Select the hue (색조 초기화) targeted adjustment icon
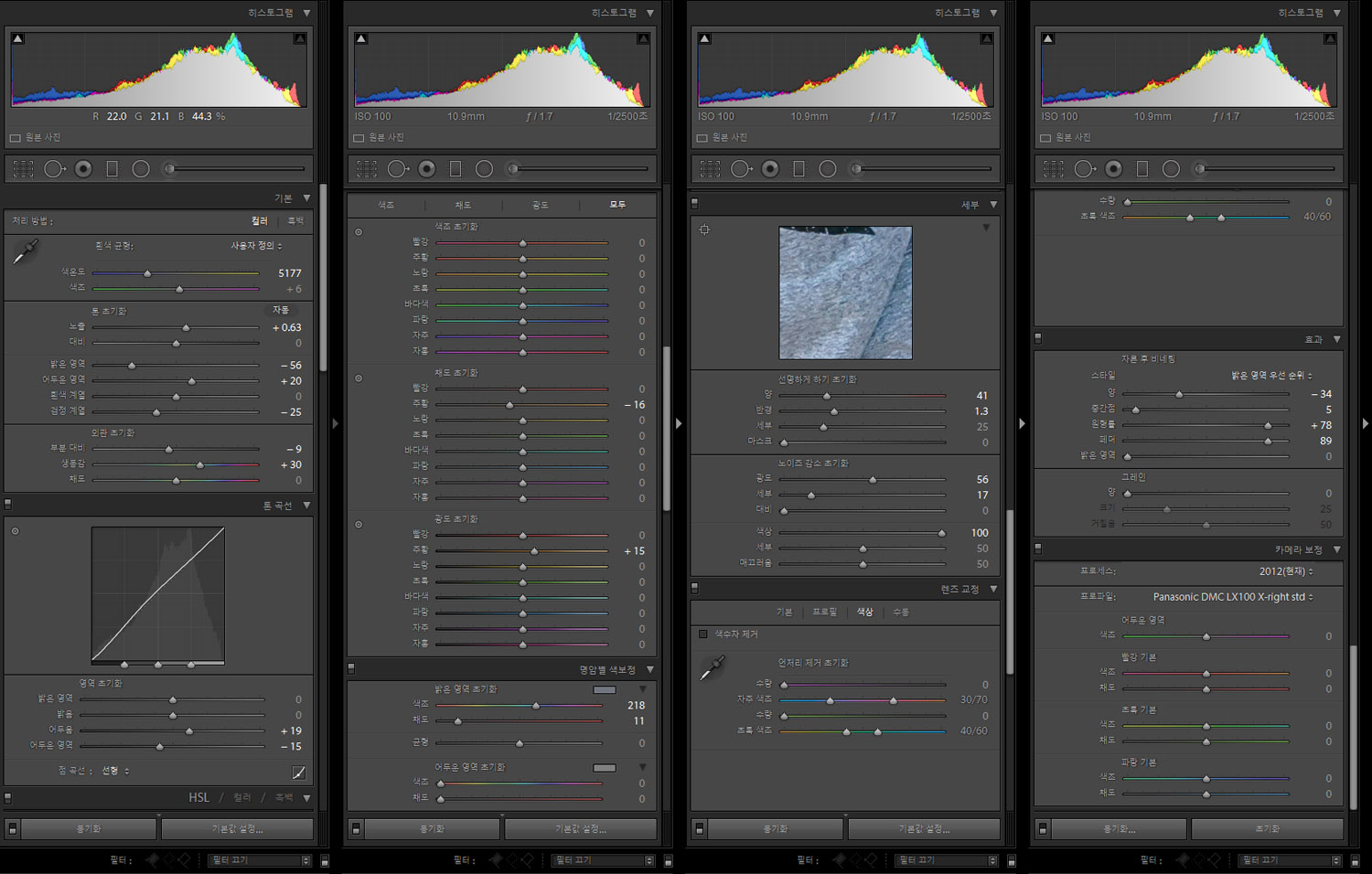Image resolution: width=1372 pixels, height=874 pixels. coord(359,232)
